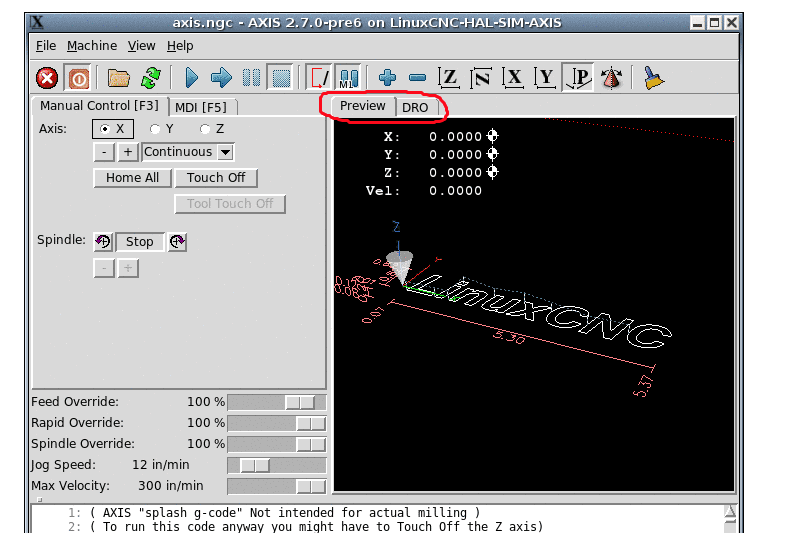Step to next line with arrow icon
787x533 pixels.
click(221, 78)
